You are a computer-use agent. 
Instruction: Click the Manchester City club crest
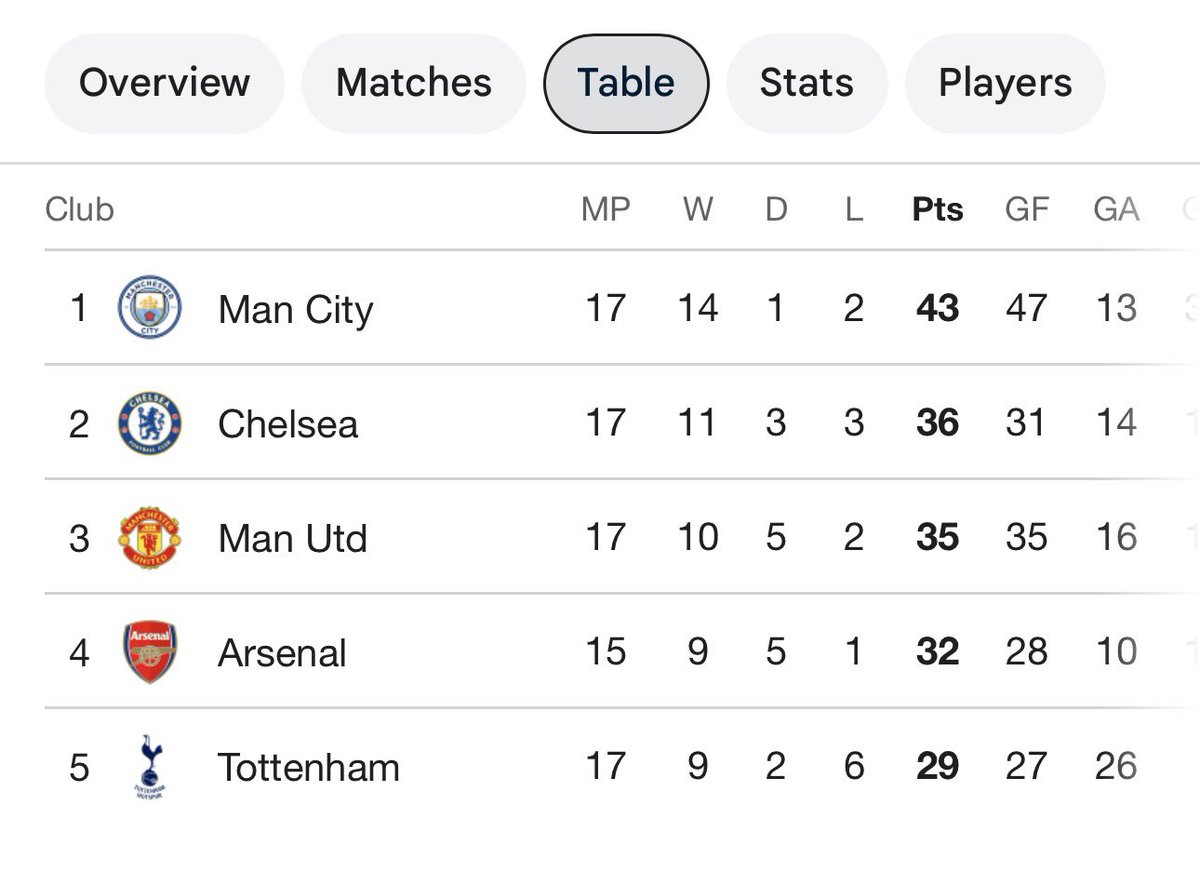(150, 308)
